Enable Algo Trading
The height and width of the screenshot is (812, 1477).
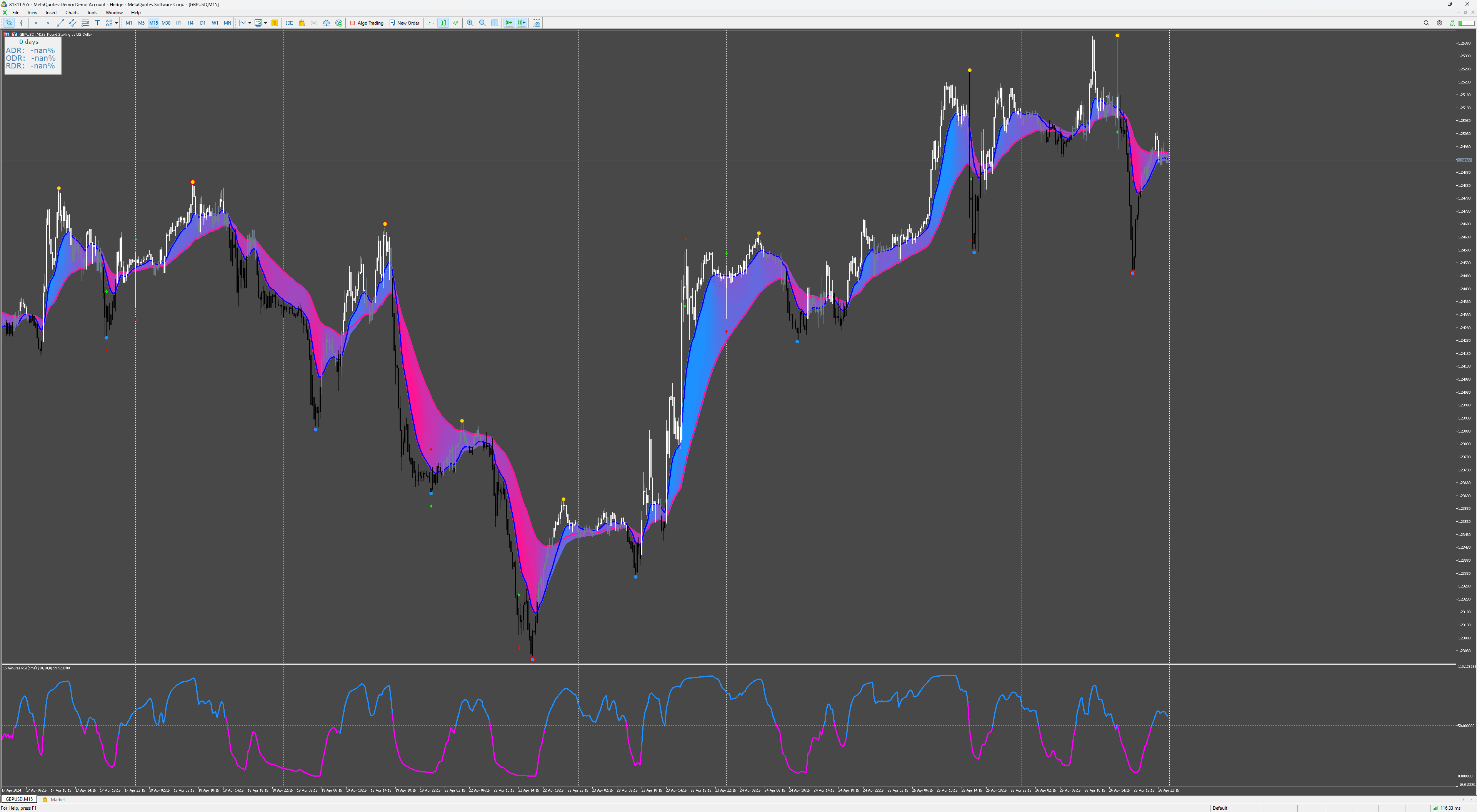[x=367, y=23]
